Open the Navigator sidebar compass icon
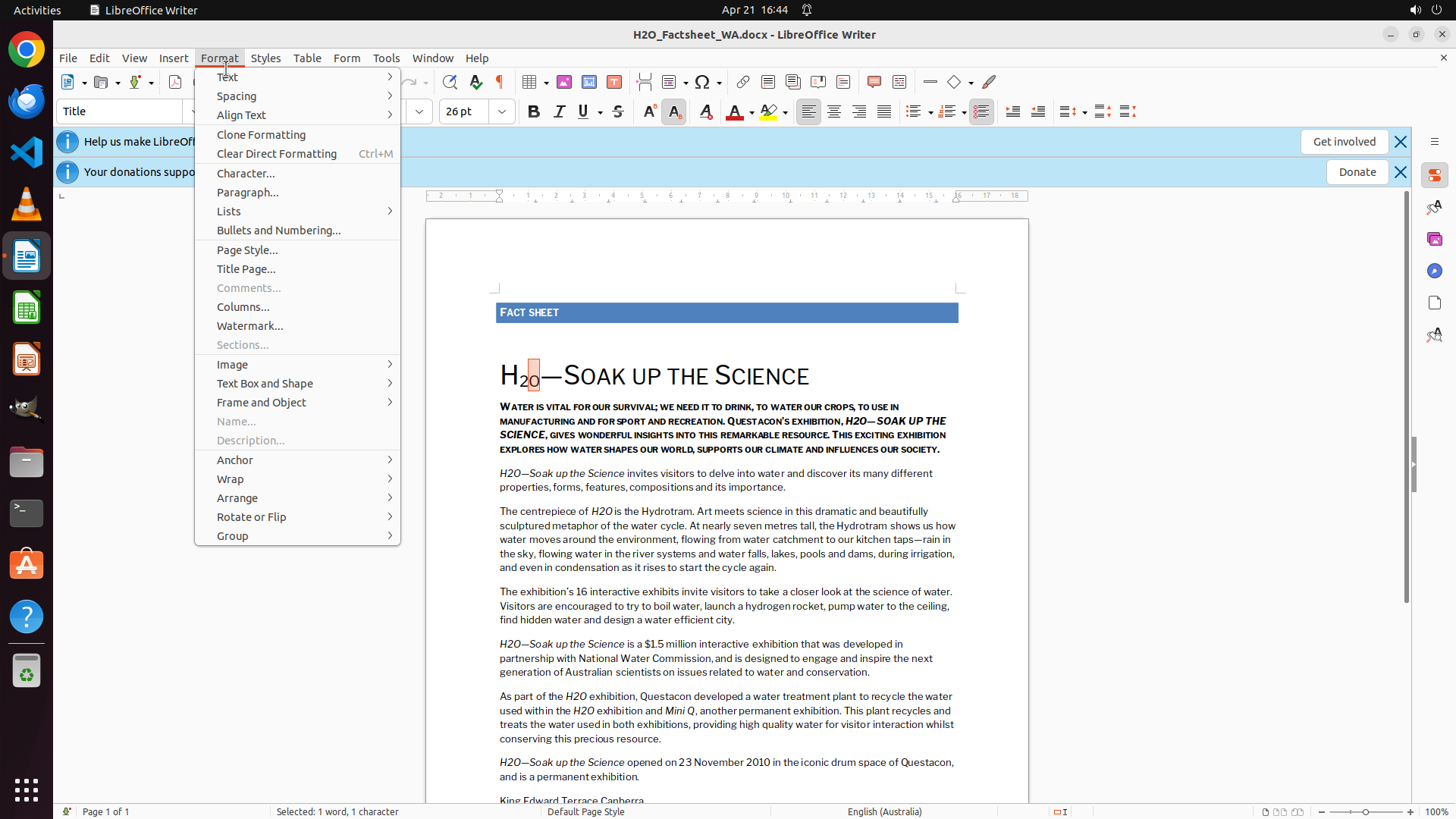Viewport: 1456px width, 819px height. (1434, 271)
